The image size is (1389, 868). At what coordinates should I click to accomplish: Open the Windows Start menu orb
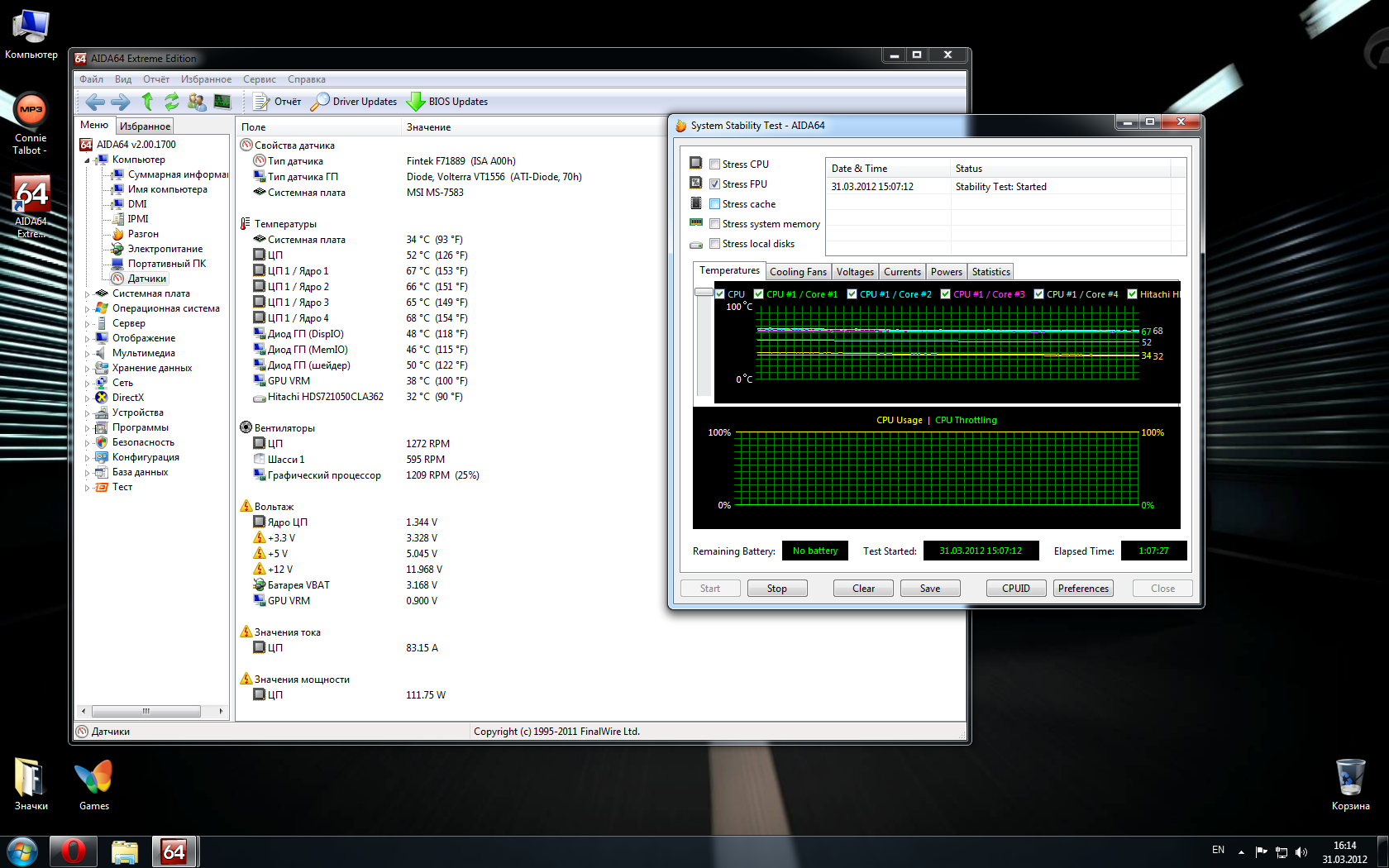click(22, 851)
